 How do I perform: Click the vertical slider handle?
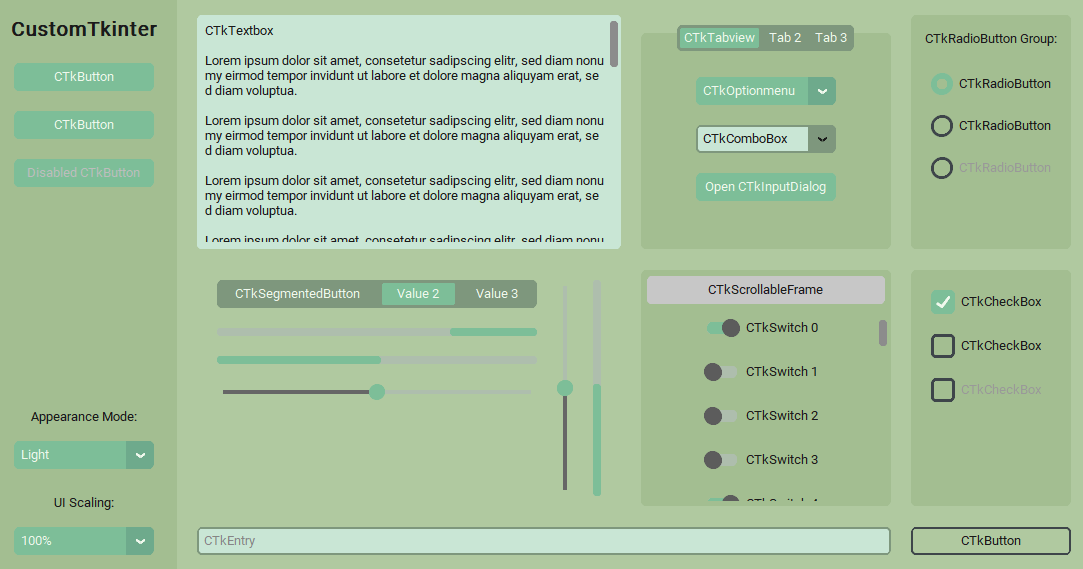click(x=565, y=388)
